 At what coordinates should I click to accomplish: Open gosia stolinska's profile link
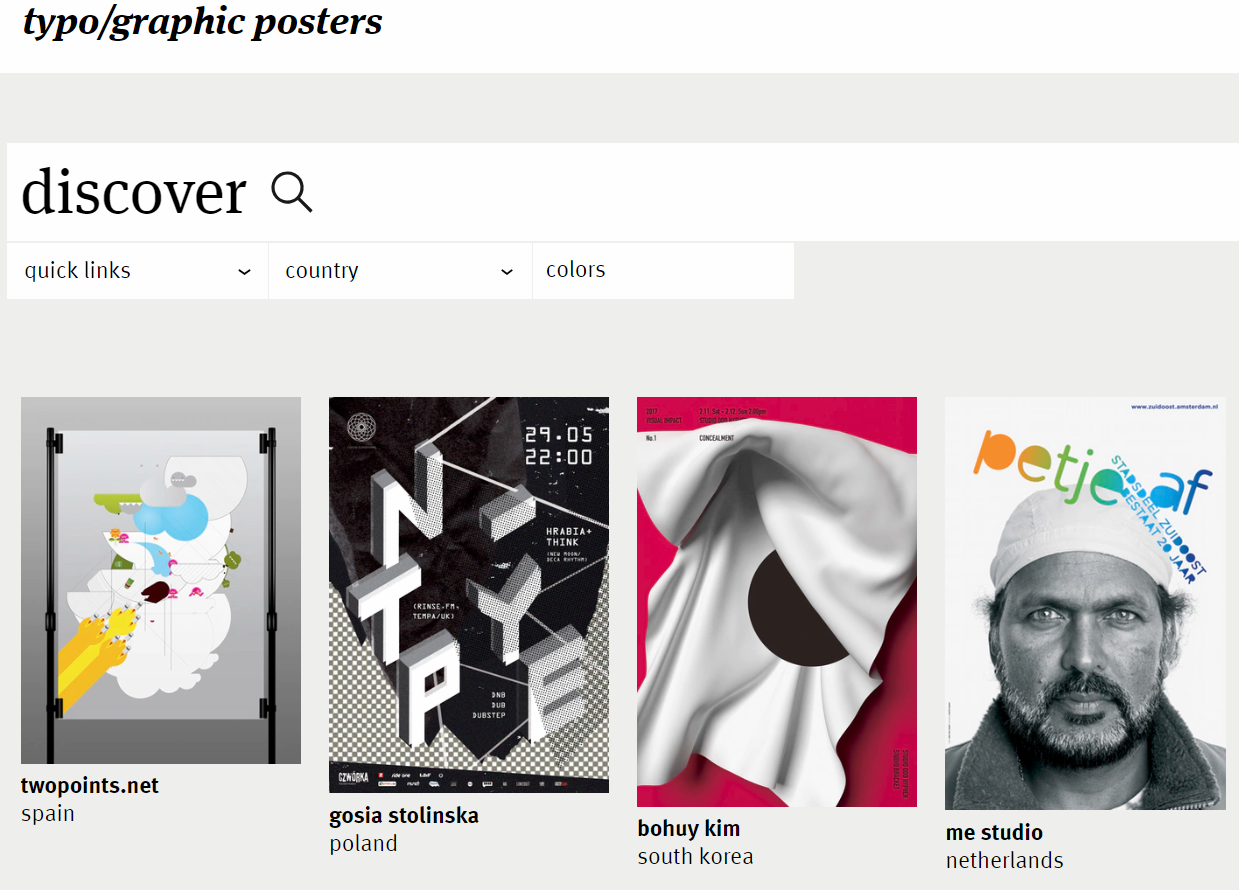[404, 816]
